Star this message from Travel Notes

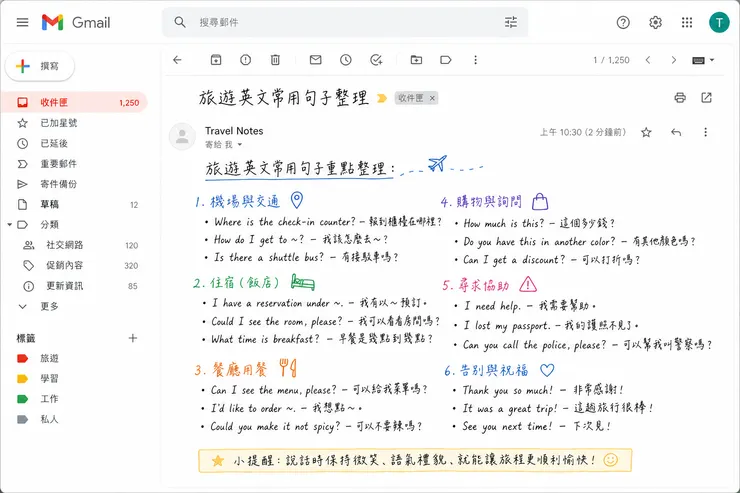tap(646, 133)
